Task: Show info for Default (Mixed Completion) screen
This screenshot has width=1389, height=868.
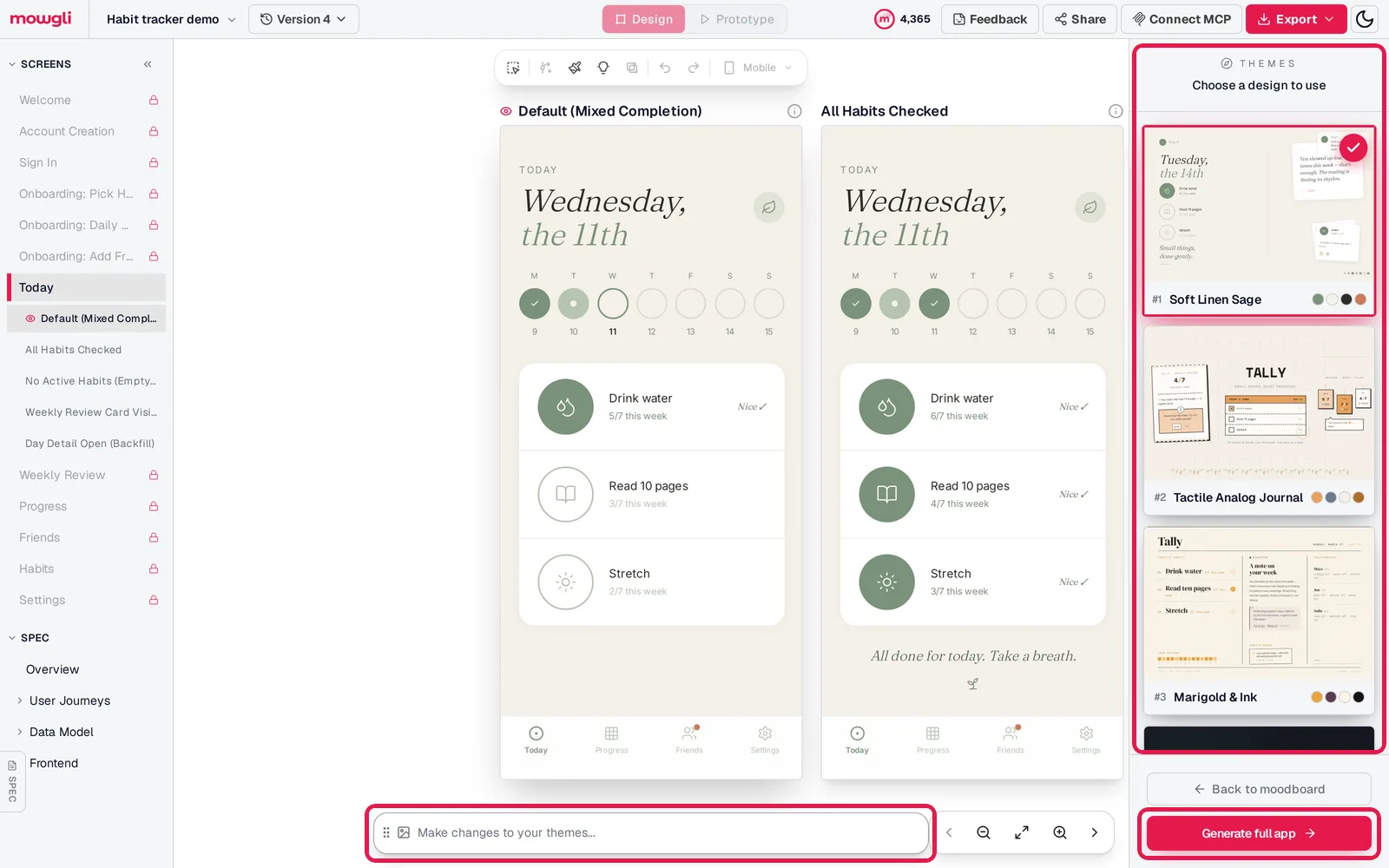Action: point(794,111)
